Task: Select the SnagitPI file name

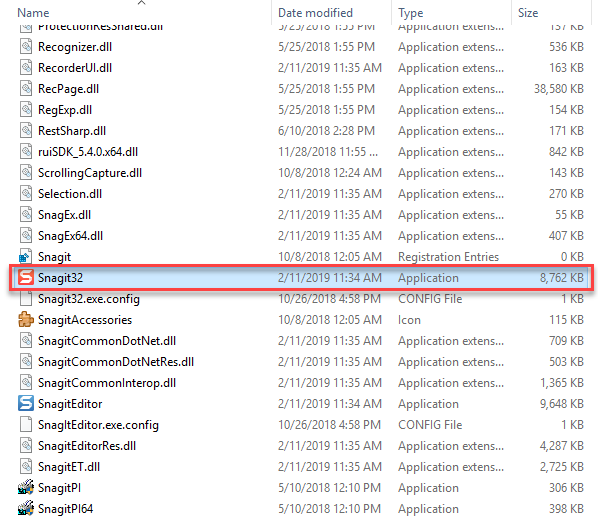Action: pos(59,488)
